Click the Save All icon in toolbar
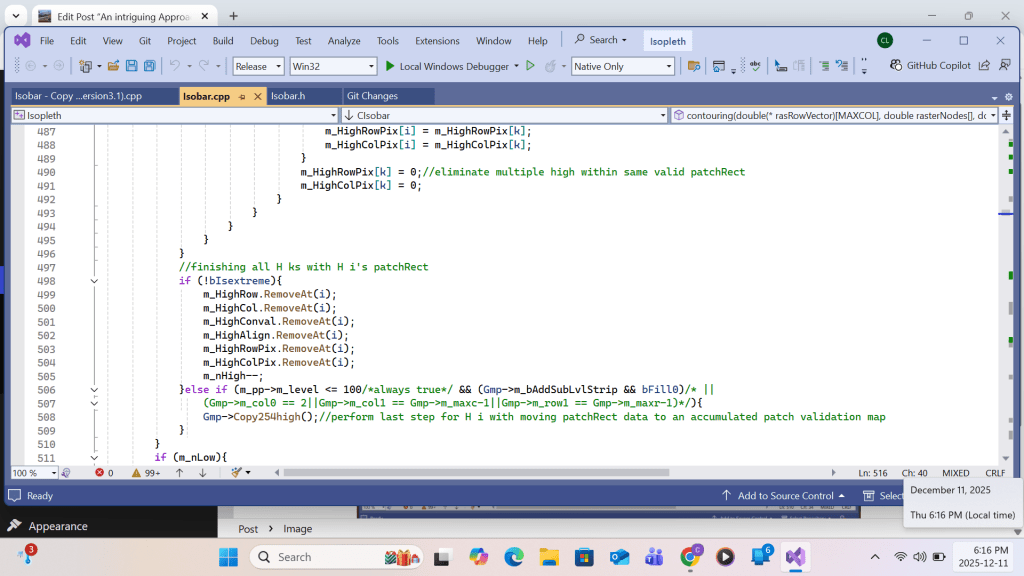This screenshot has width=1024, height=576. [149, 66]
